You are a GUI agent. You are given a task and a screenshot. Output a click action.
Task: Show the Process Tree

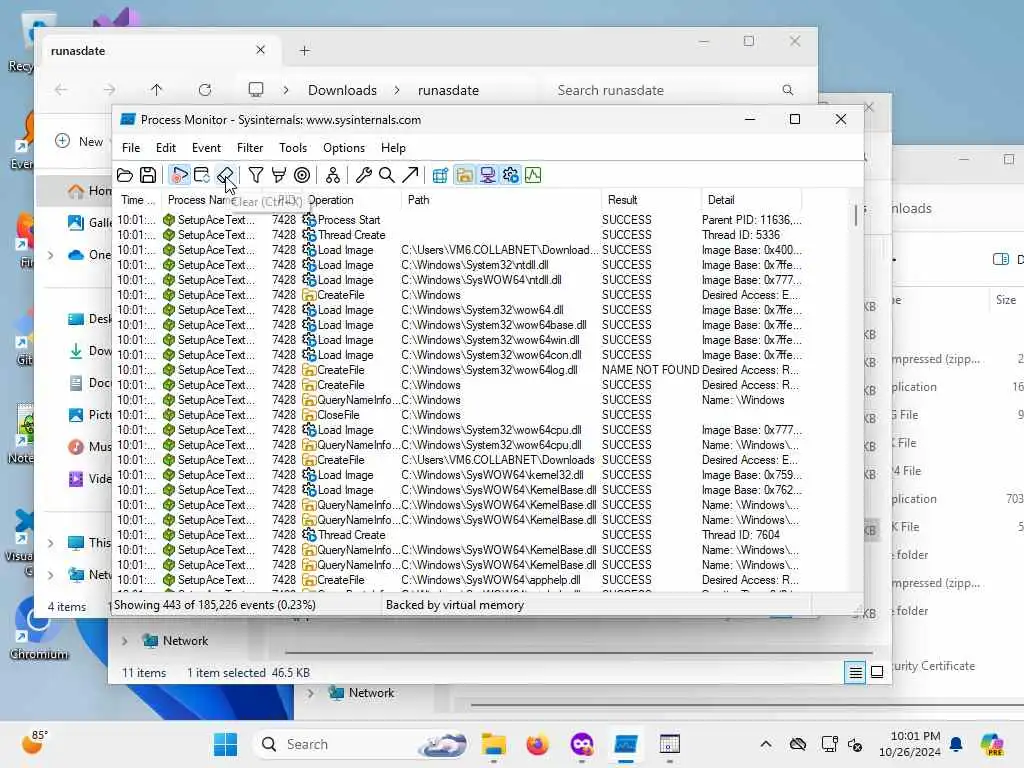(333, 175)
